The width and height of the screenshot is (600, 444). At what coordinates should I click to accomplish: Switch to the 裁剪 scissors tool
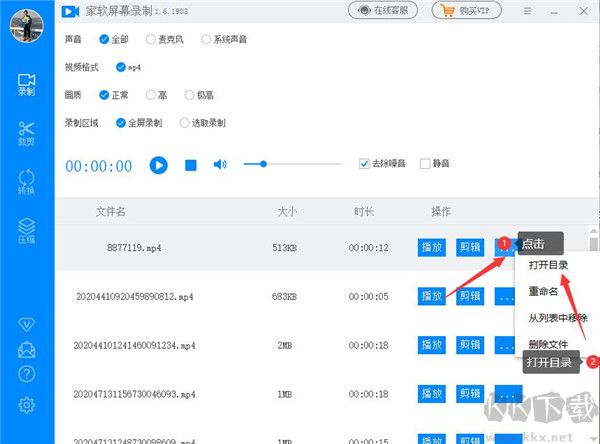point(27,134)
